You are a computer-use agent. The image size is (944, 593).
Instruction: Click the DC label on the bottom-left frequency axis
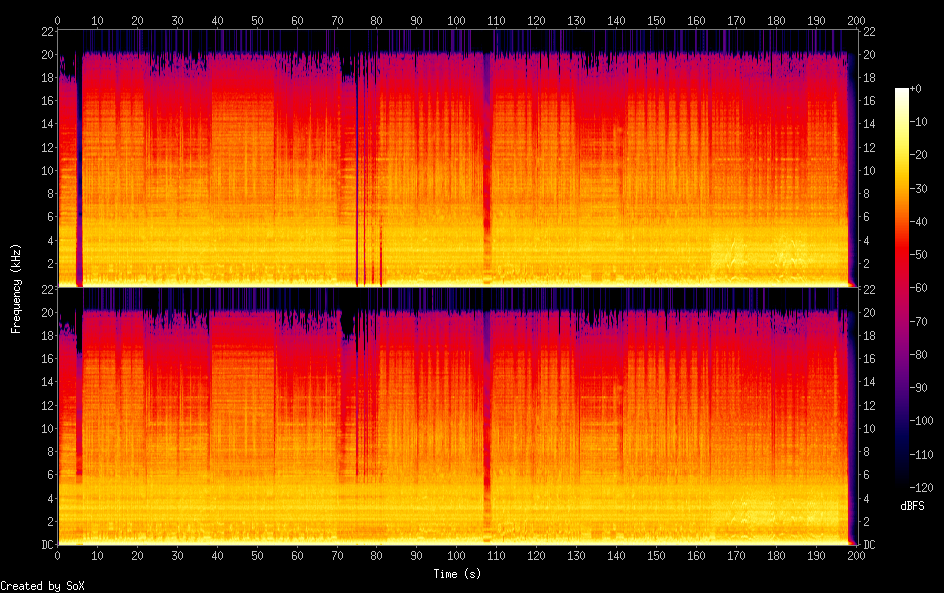tap(44, 545)
